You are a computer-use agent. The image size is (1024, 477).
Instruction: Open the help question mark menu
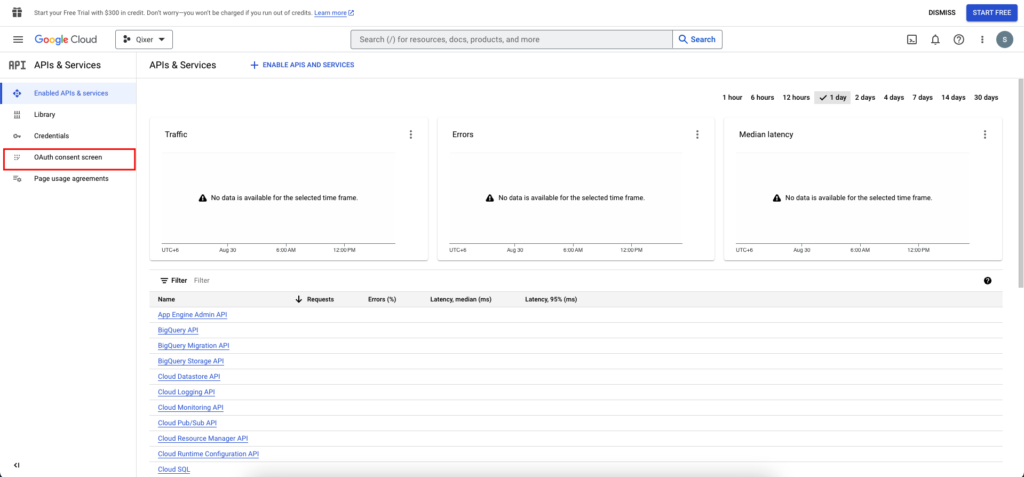959,39
